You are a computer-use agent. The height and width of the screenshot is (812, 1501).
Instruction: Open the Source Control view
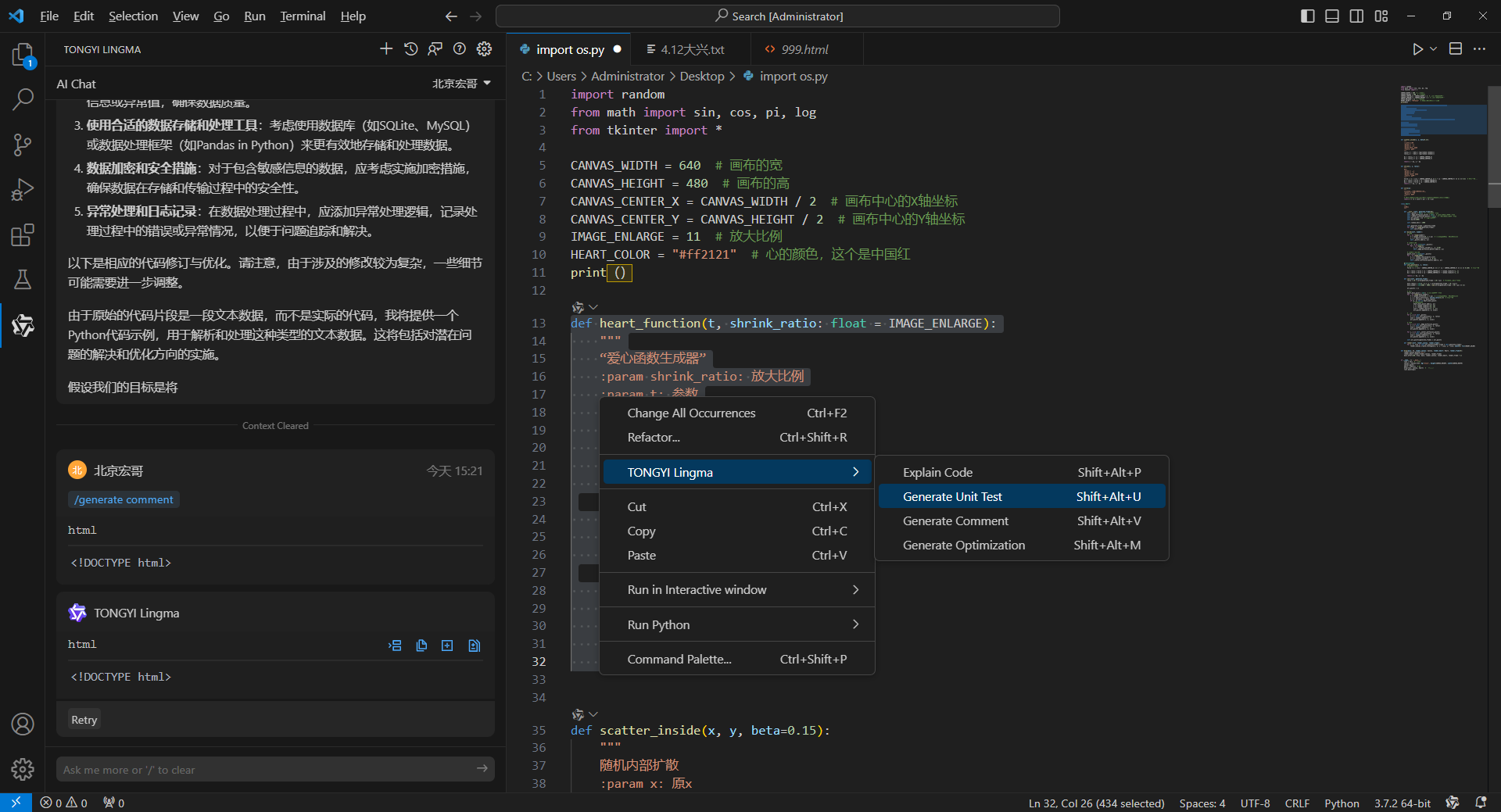coord(23,145)
